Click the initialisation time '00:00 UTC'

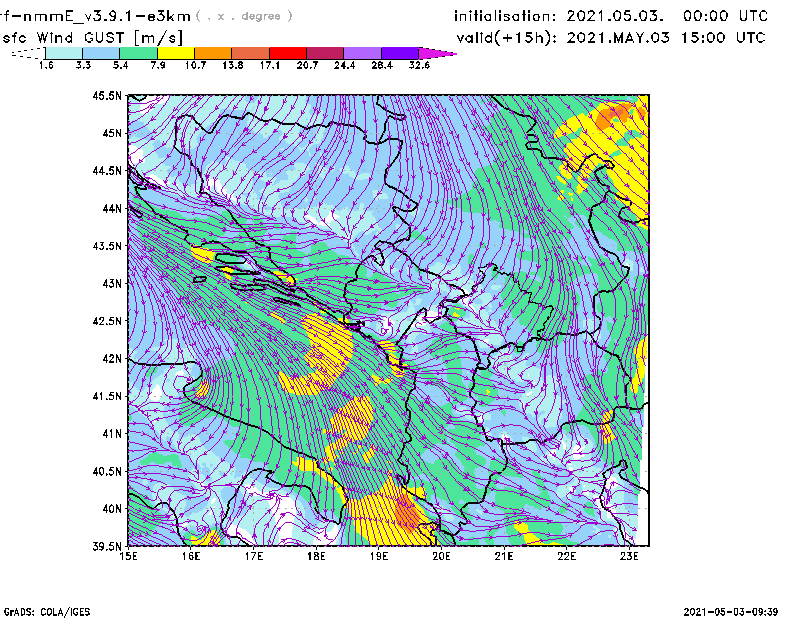click(726, 16)
